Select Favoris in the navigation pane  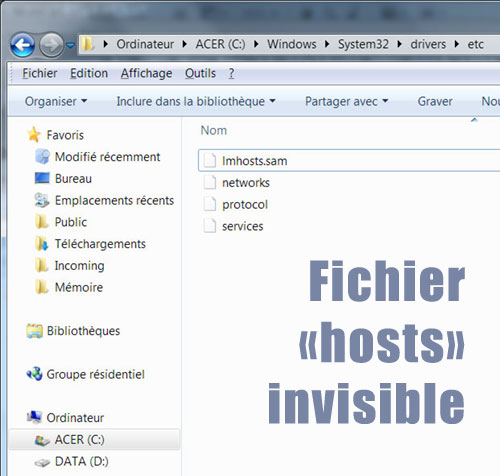65,135
